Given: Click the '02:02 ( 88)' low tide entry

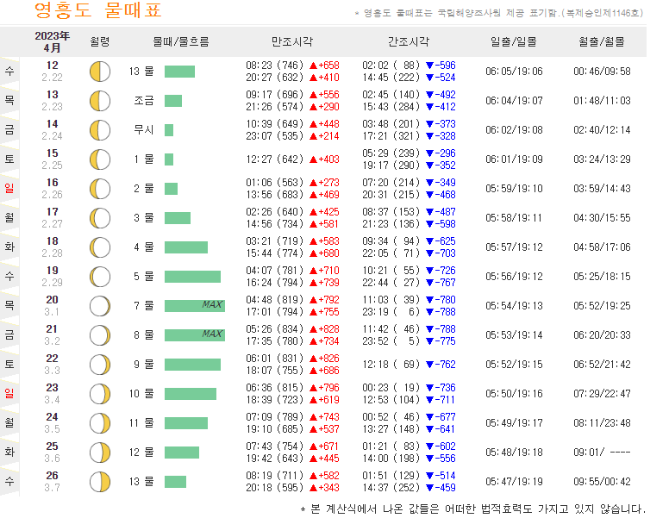Looking at the screenshot, I should pyautogui.click(x=391, y=65).
